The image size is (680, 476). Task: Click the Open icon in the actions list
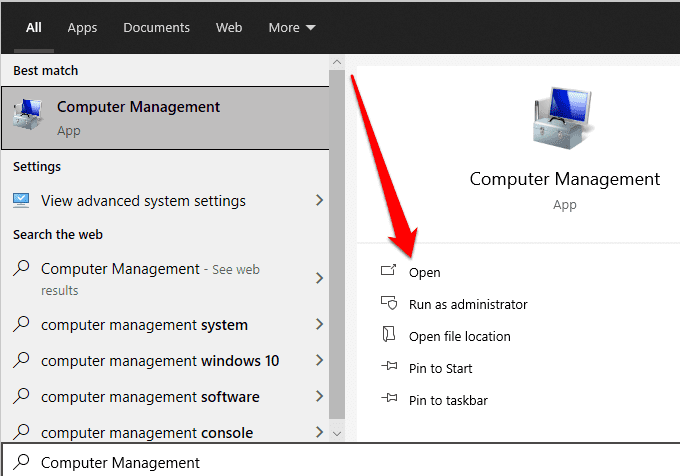pyautogui.click(x=389, y=272)
